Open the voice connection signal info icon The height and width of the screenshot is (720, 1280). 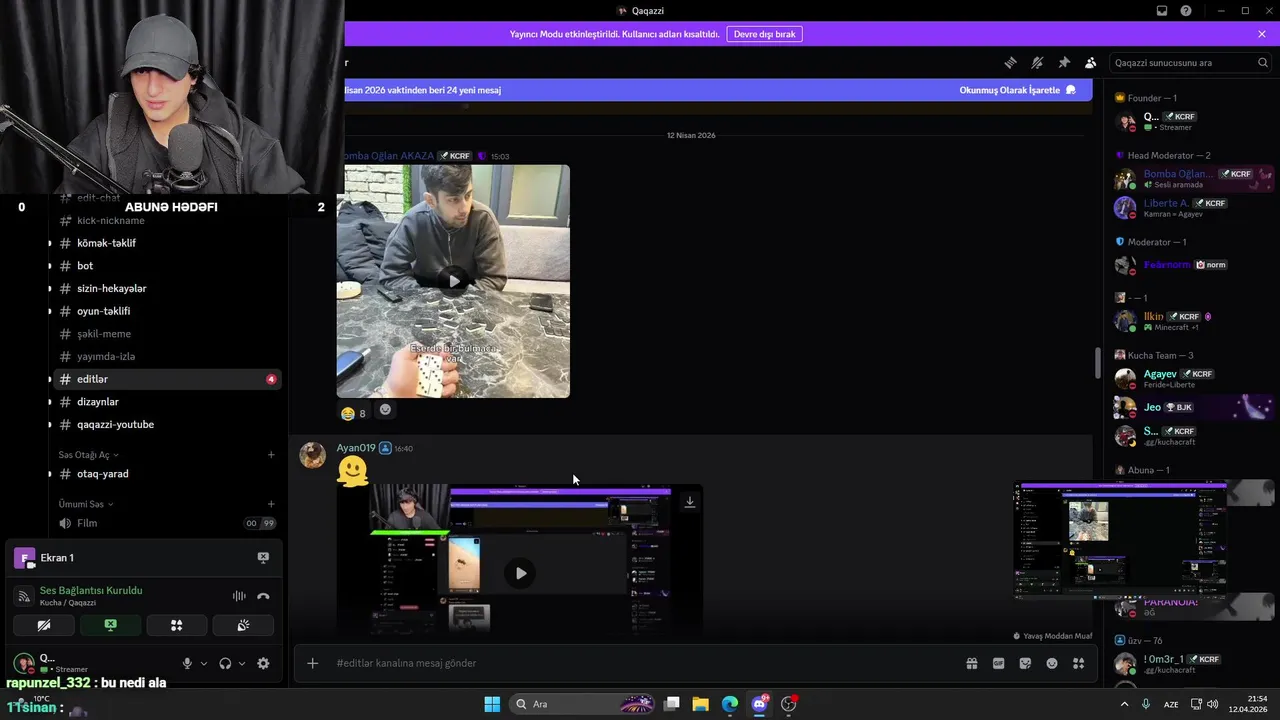point(23,596)
